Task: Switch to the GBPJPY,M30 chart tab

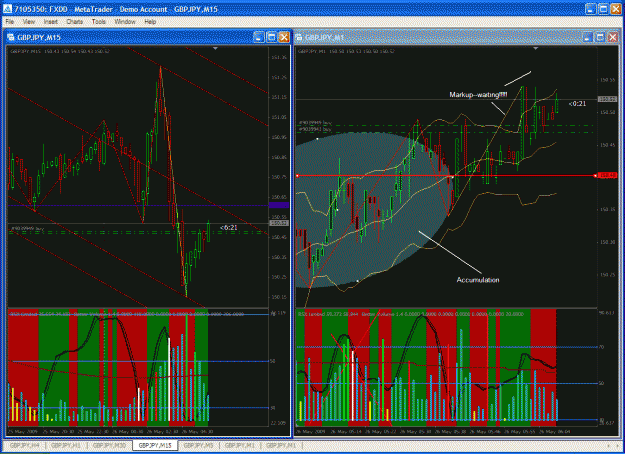Action: 109,445
